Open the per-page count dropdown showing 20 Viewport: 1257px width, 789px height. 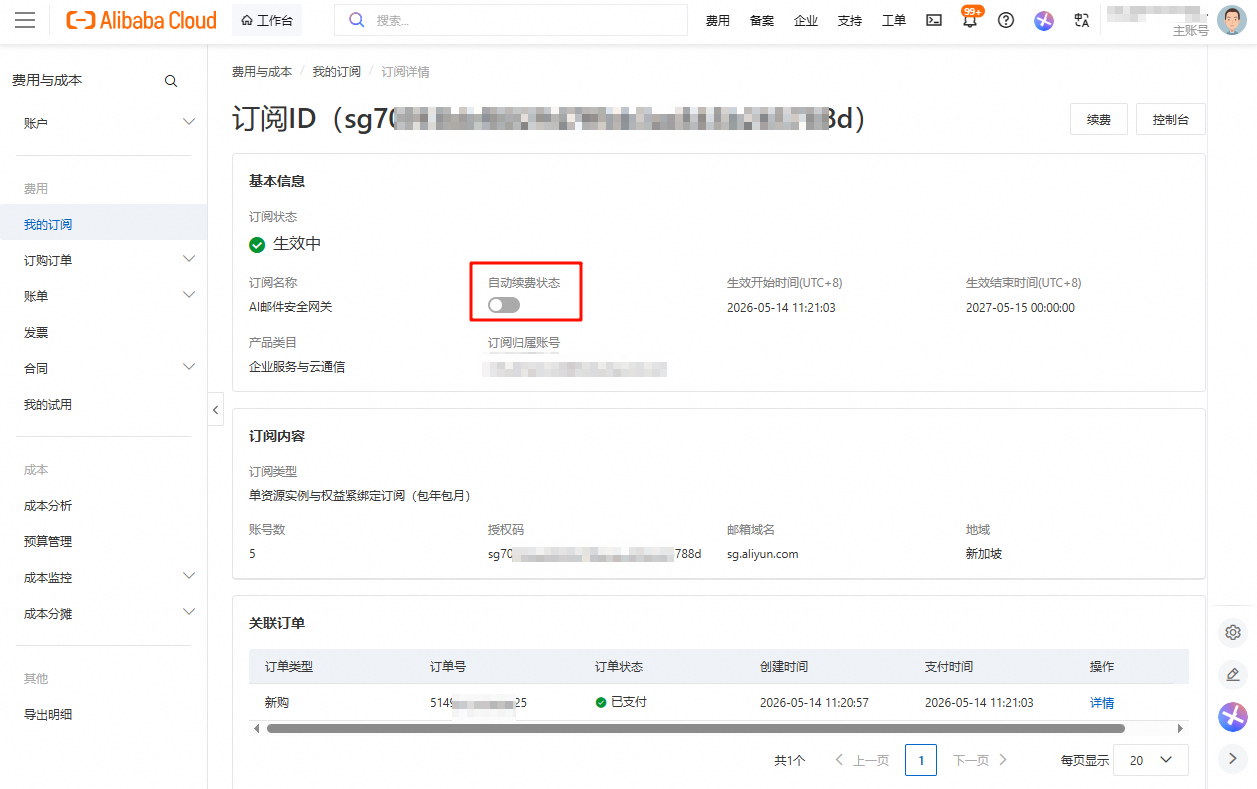(x=1151, y=760)
